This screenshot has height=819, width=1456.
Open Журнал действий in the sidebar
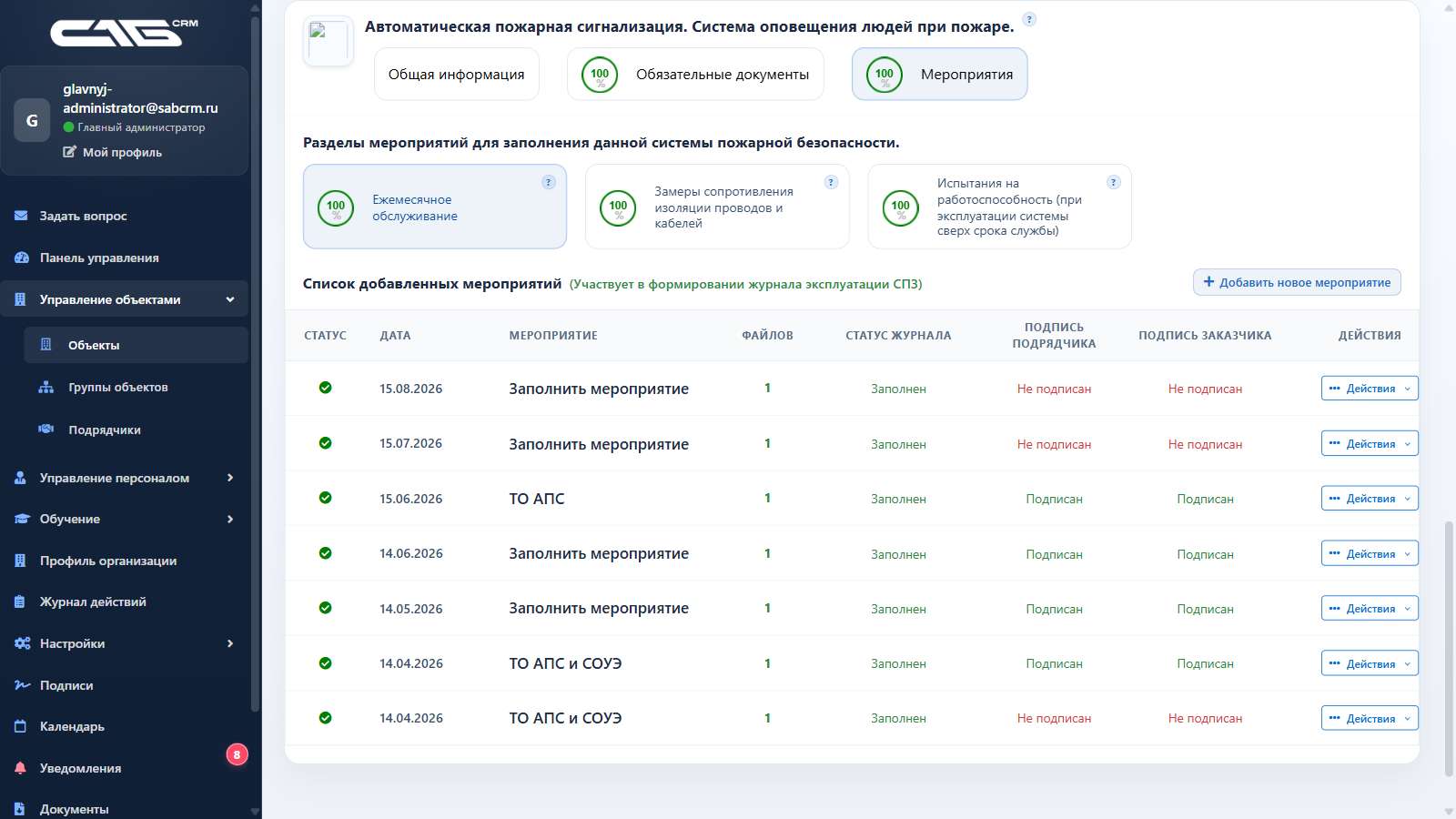coord(124,602)
